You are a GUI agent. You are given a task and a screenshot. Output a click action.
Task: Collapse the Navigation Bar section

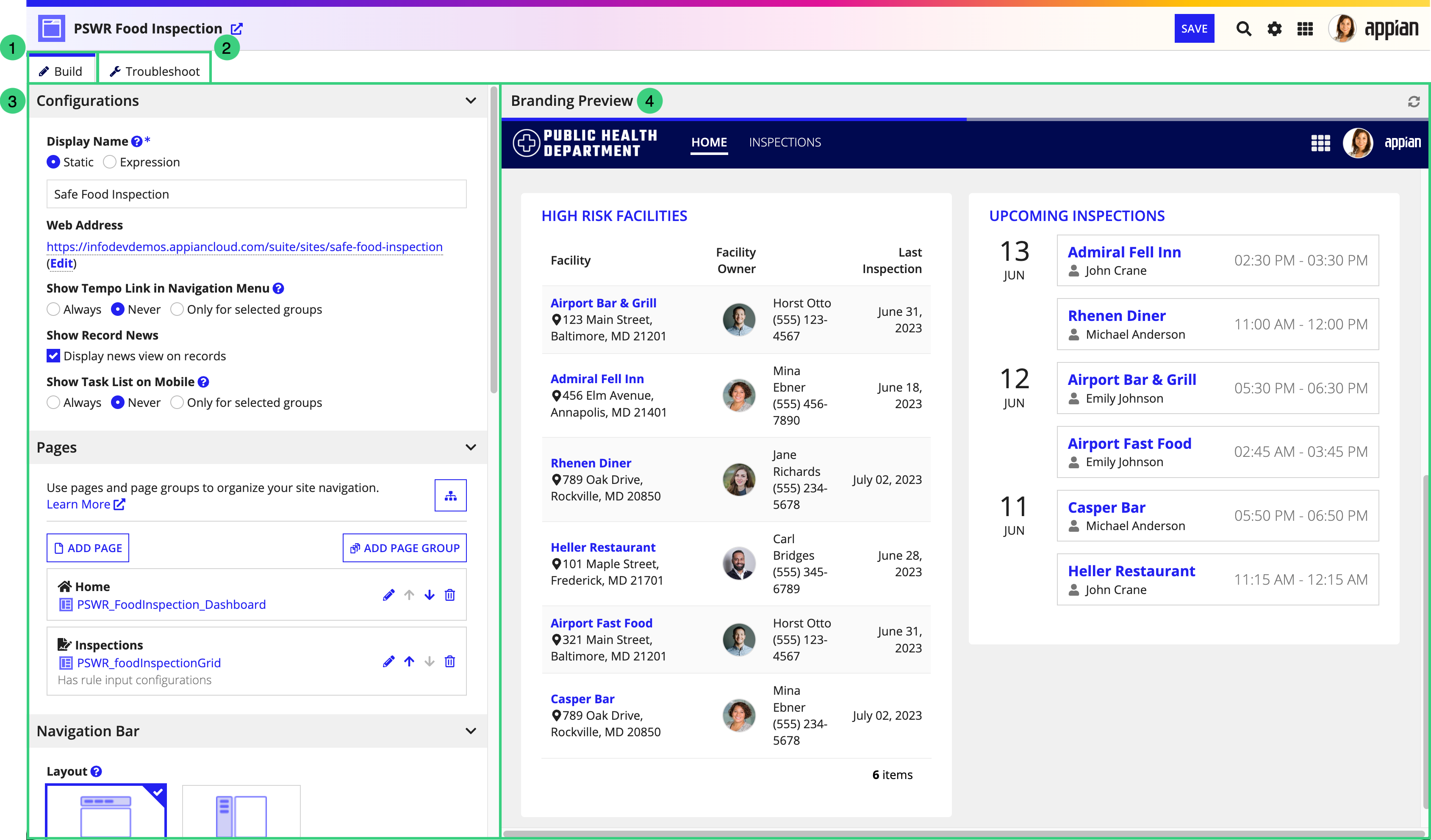[x=471, y=731]
